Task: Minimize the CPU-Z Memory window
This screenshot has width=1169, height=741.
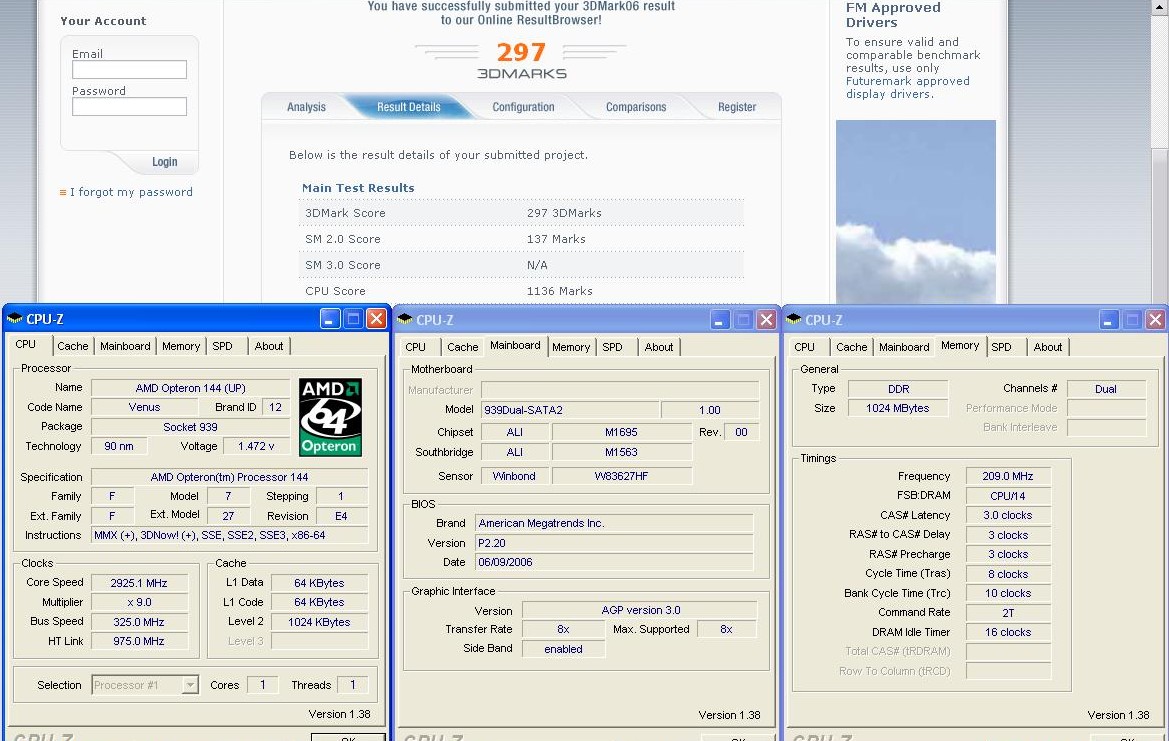Action: (x=1109, y=320)
